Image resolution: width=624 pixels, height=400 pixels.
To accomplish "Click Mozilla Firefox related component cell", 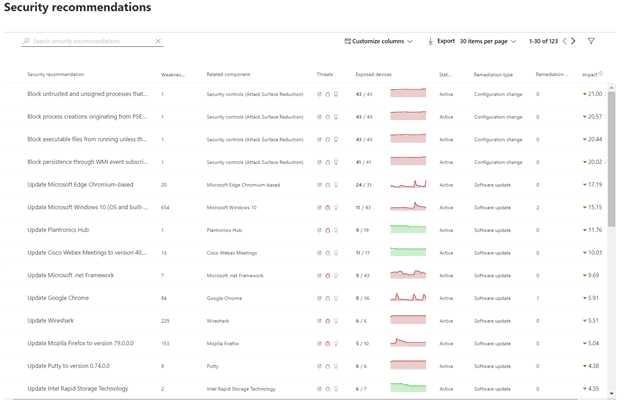I will [223, 344].
